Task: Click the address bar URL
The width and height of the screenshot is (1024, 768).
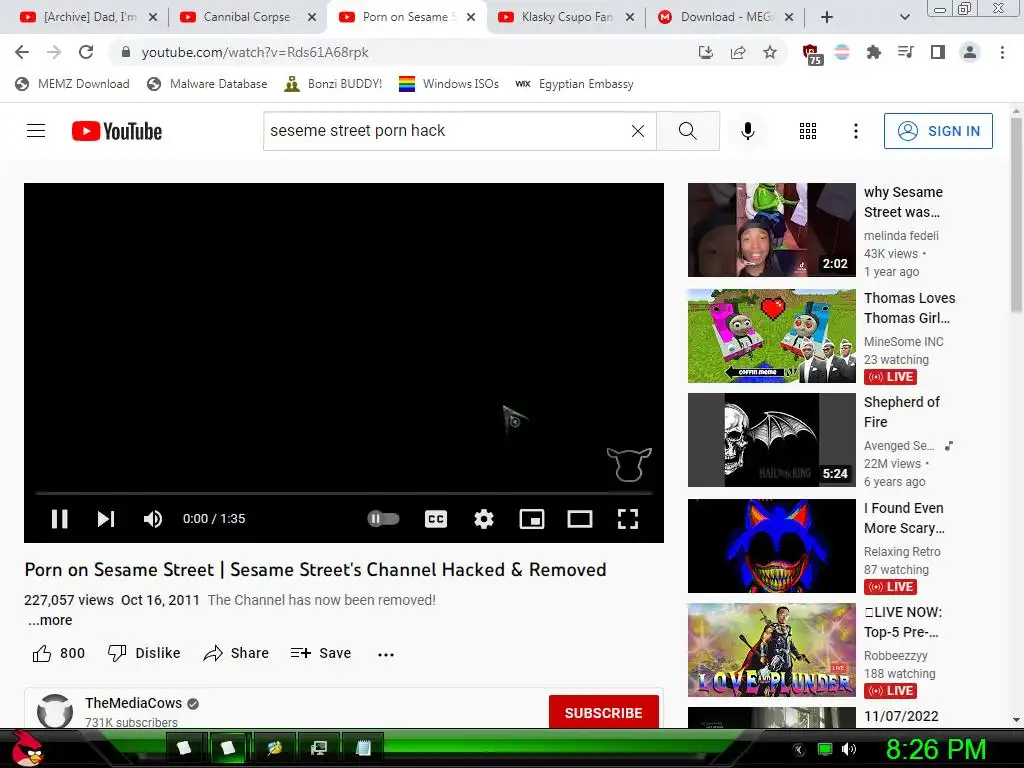Action: pyautogui.click(x=255, y=52)
